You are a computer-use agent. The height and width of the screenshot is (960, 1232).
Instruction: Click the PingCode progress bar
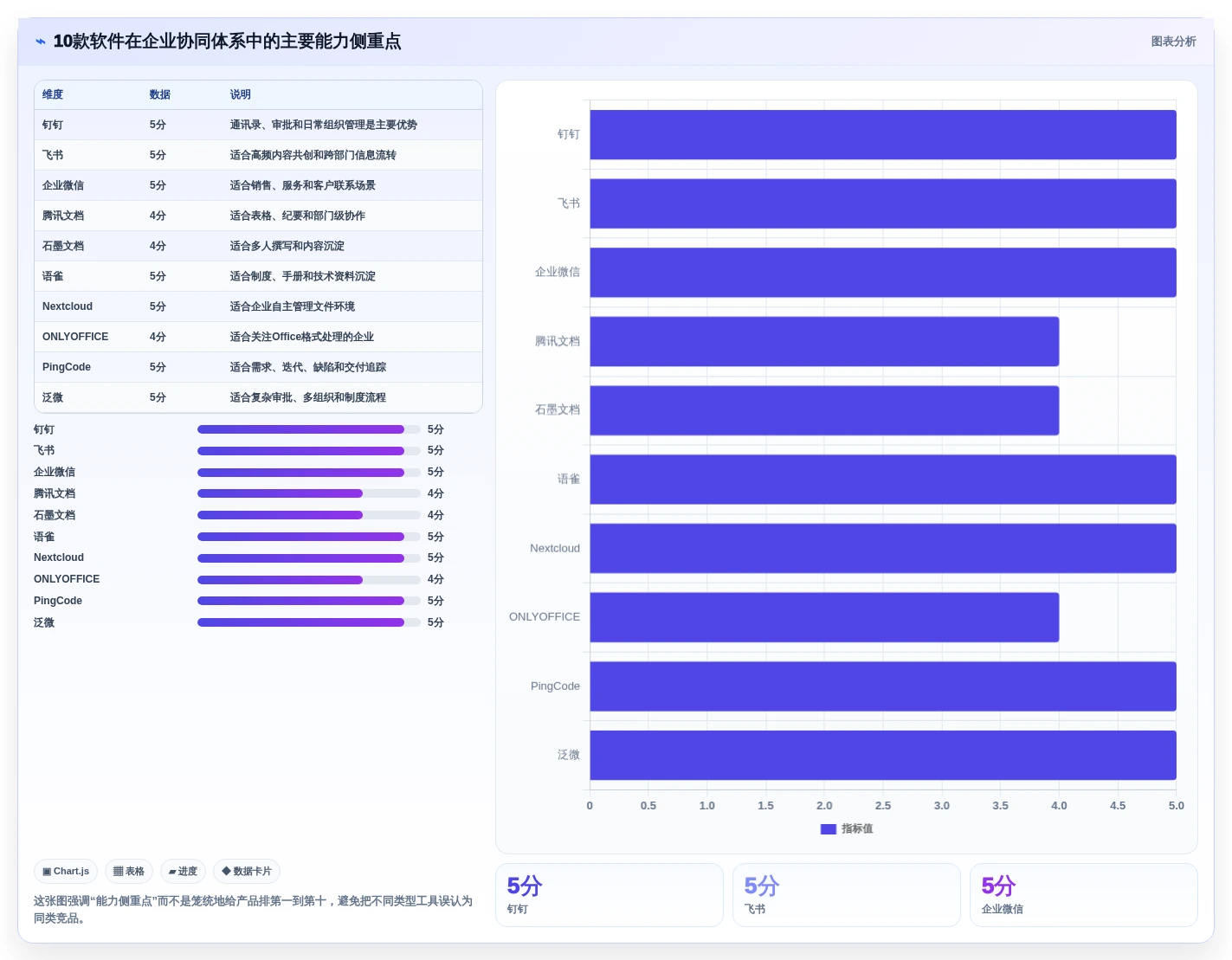click(309, 601)
